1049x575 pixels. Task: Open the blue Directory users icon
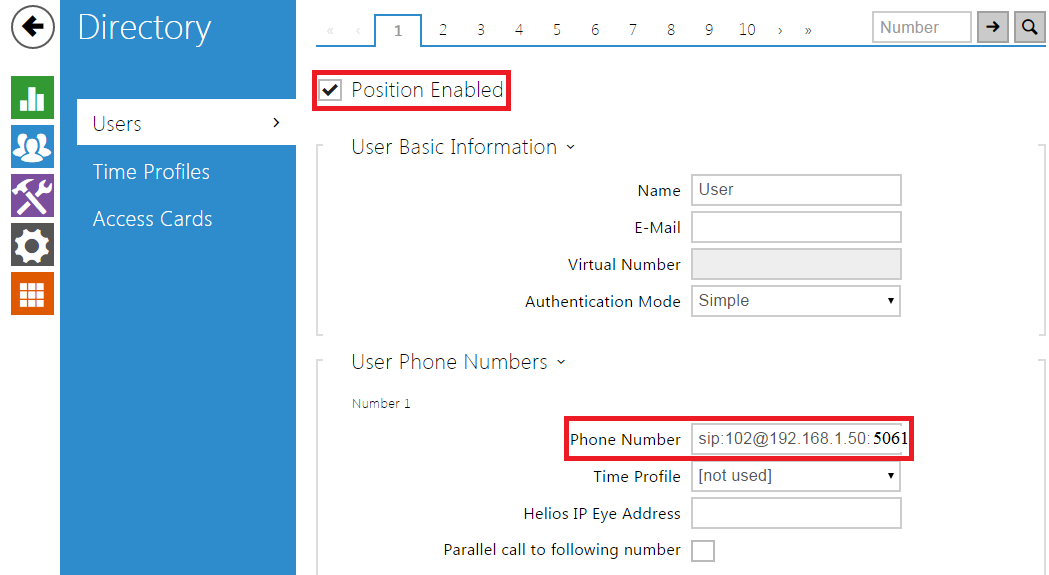32,147
